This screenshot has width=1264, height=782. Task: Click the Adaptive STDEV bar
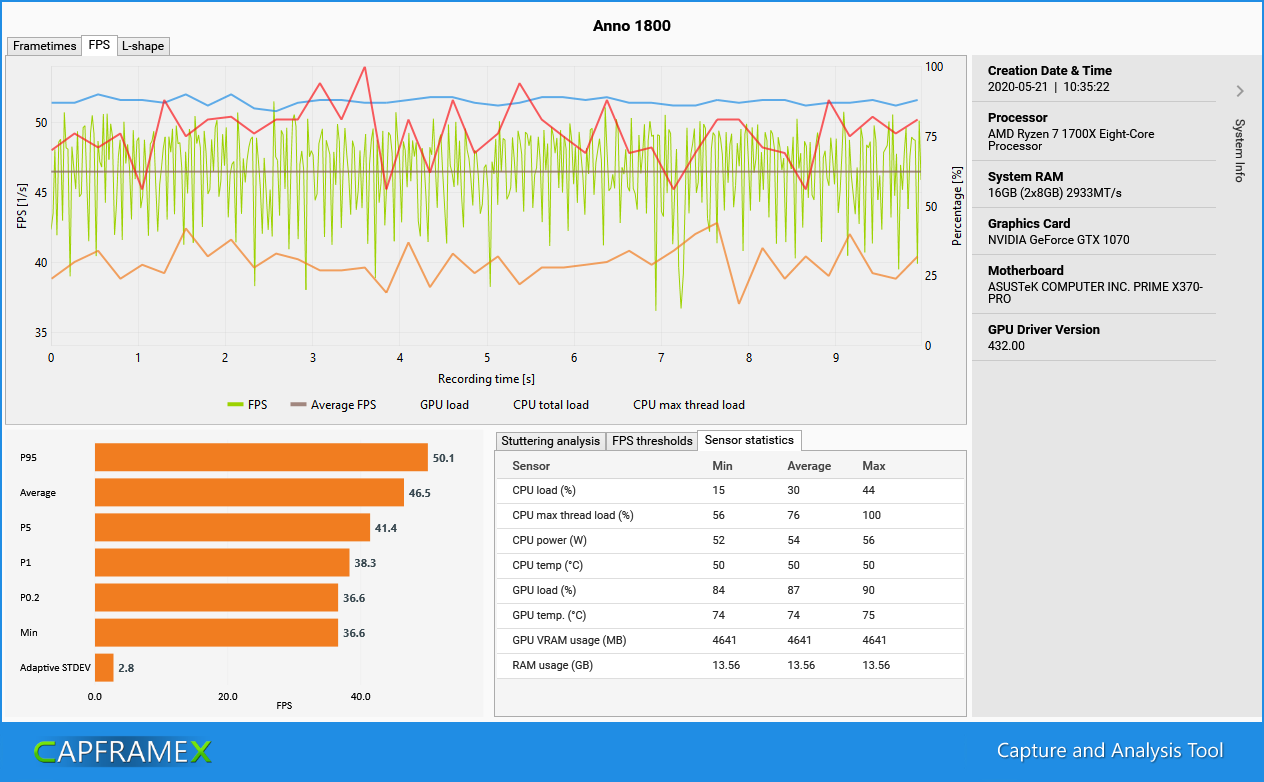tap(104, 667)
